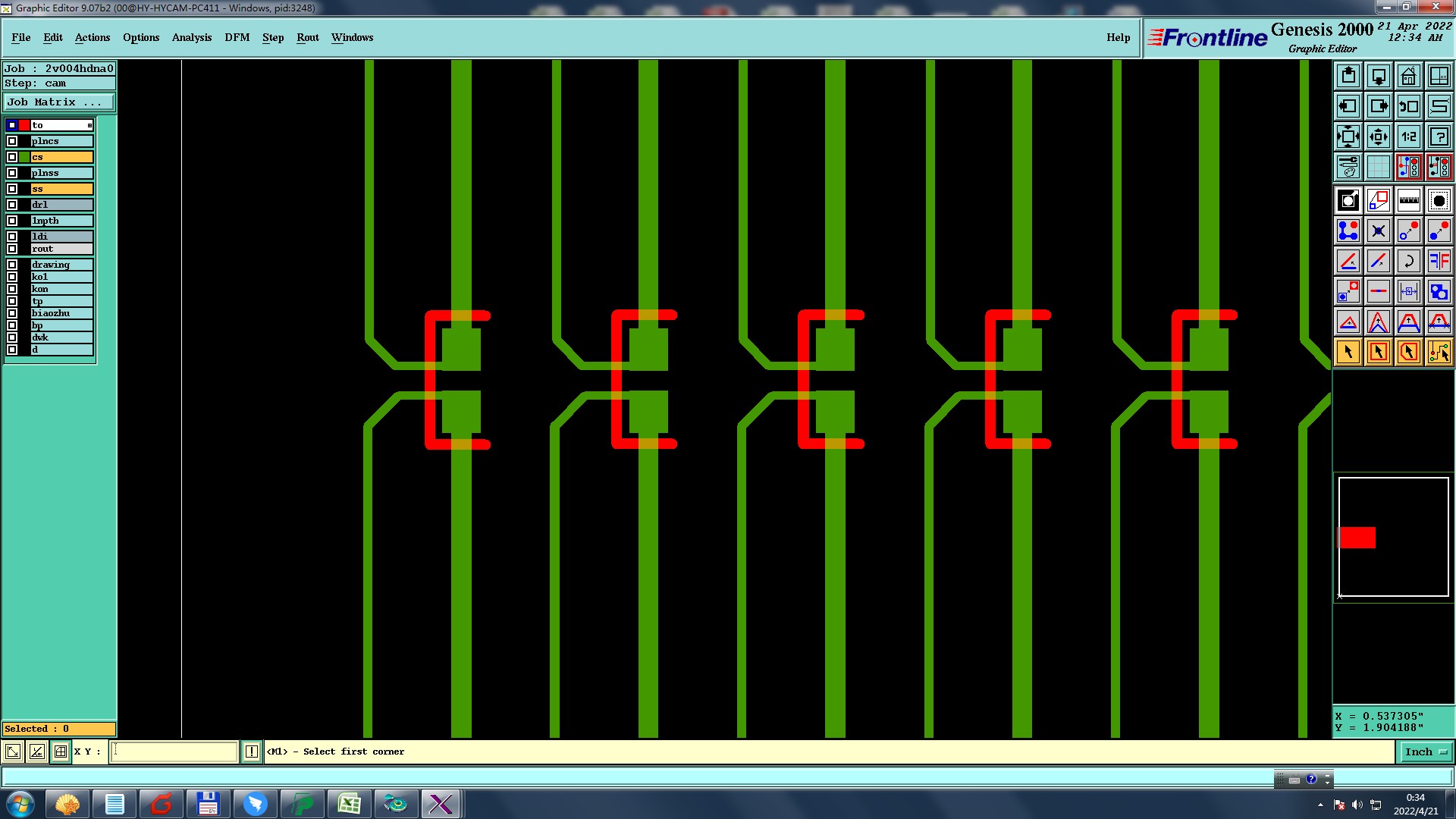Click the green color swatch of cs layer

[x=24, y=157]
